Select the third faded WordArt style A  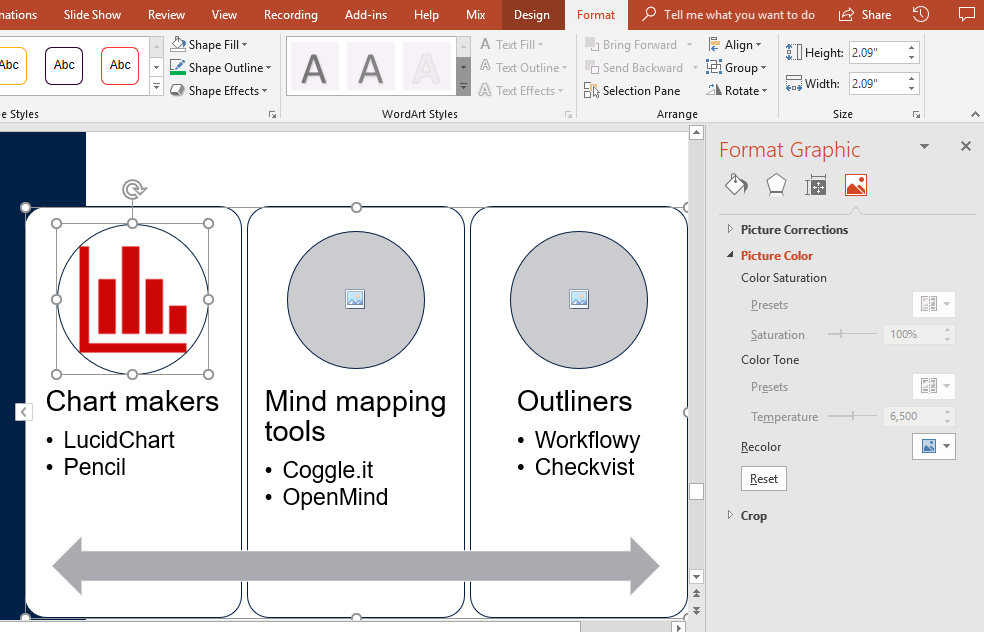(x=426, y=67)
